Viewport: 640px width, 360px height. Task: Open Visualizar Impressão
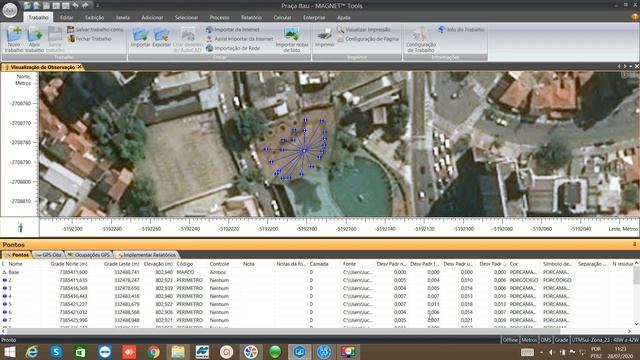coord(363,30)
